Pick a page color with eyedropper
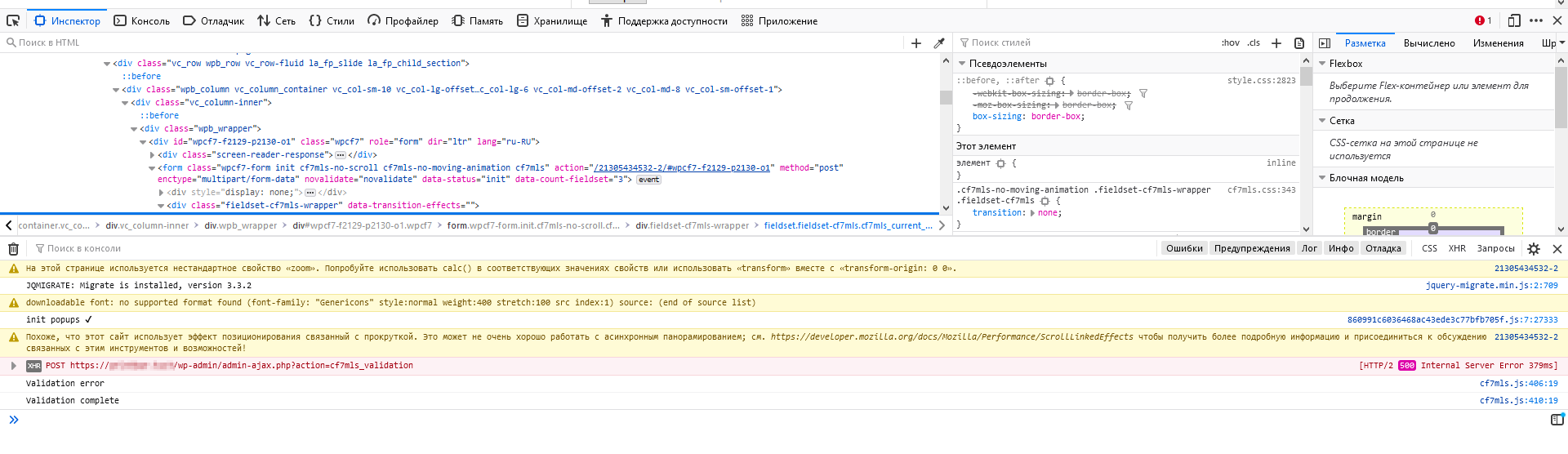 (939, 43)
